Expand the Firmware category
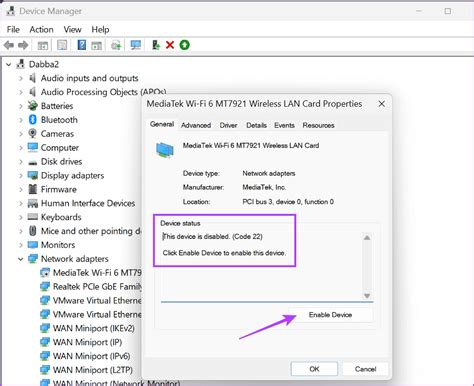The height and width of the screenshot is (386, 474). point(21,190)
